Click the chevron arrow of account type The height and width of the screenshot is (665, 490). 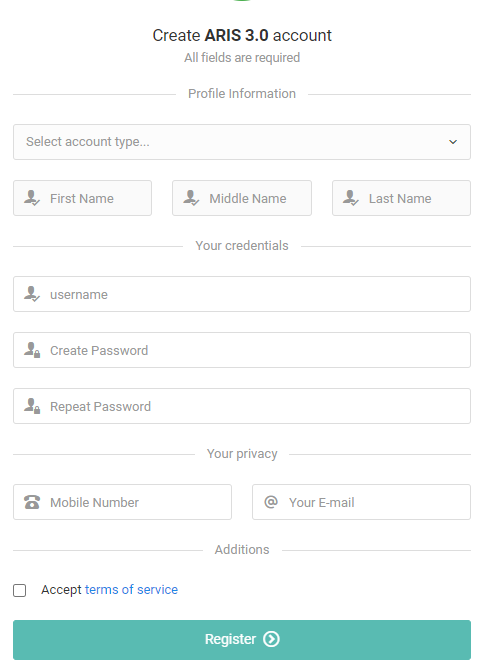coord(453,142)
